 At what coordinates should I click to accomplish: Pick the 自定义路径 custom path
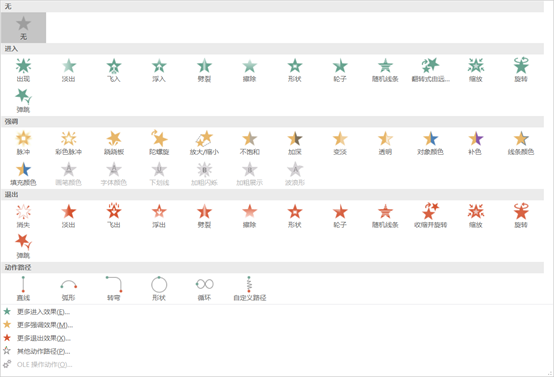(249, 289)
